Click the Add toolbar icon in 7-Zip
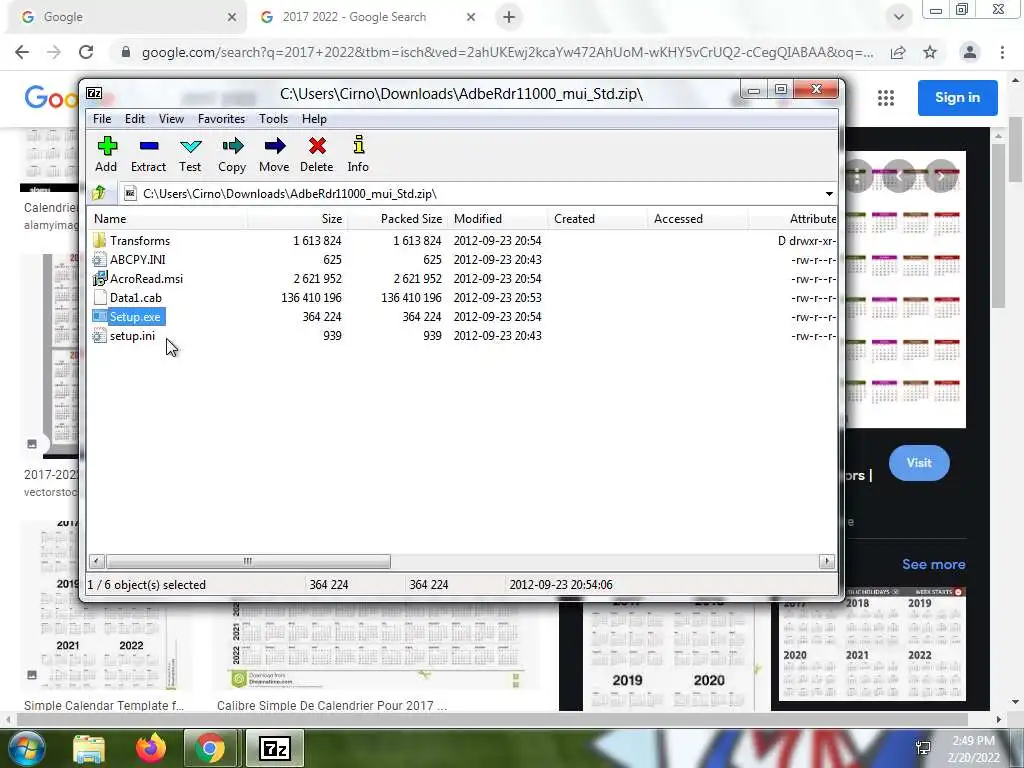Viewport: 1024px width, 768px height. pos(106,154)
